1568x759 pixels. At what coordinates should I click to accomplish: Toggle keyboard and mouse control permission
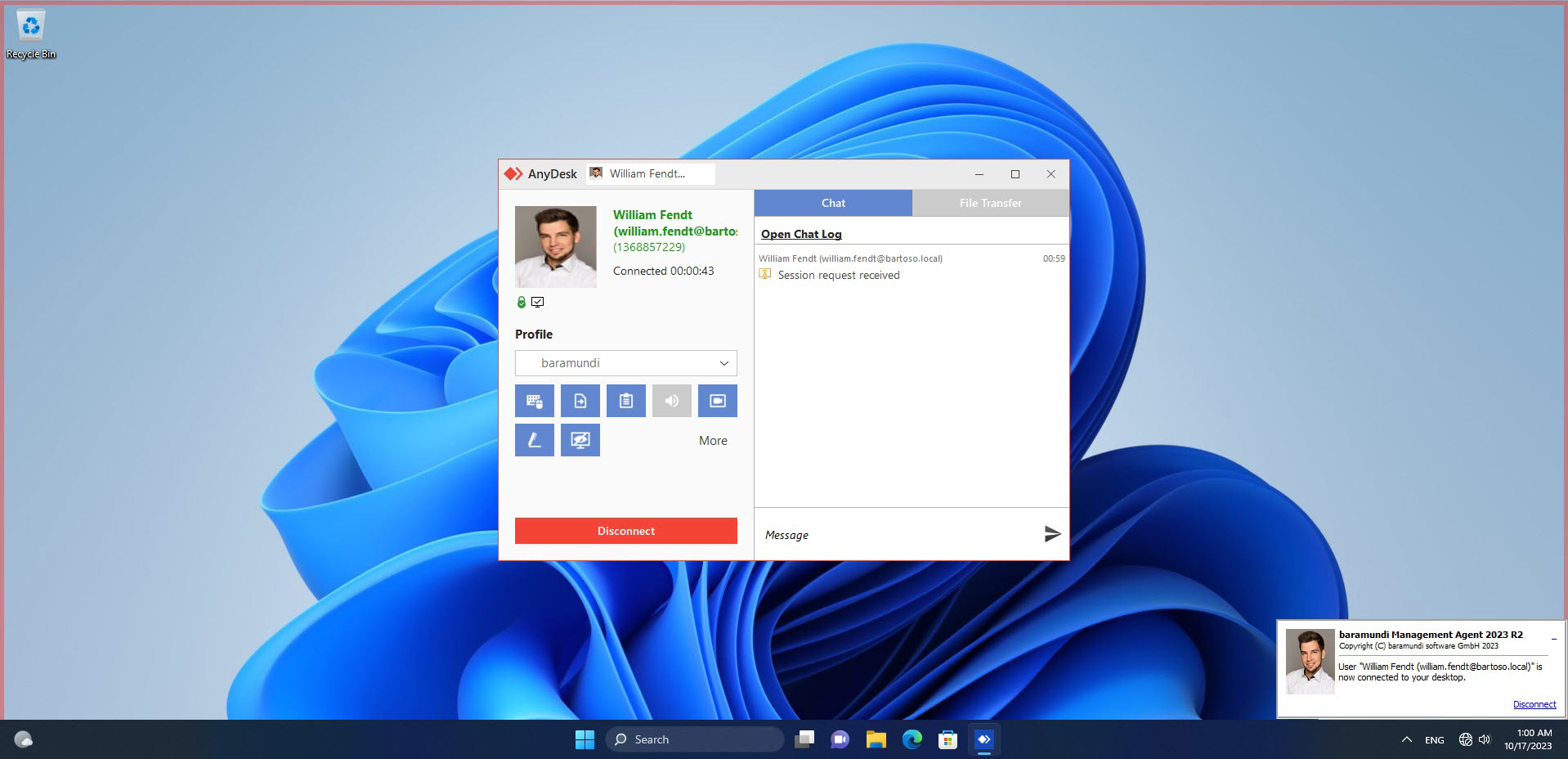[x=535, y=401]
